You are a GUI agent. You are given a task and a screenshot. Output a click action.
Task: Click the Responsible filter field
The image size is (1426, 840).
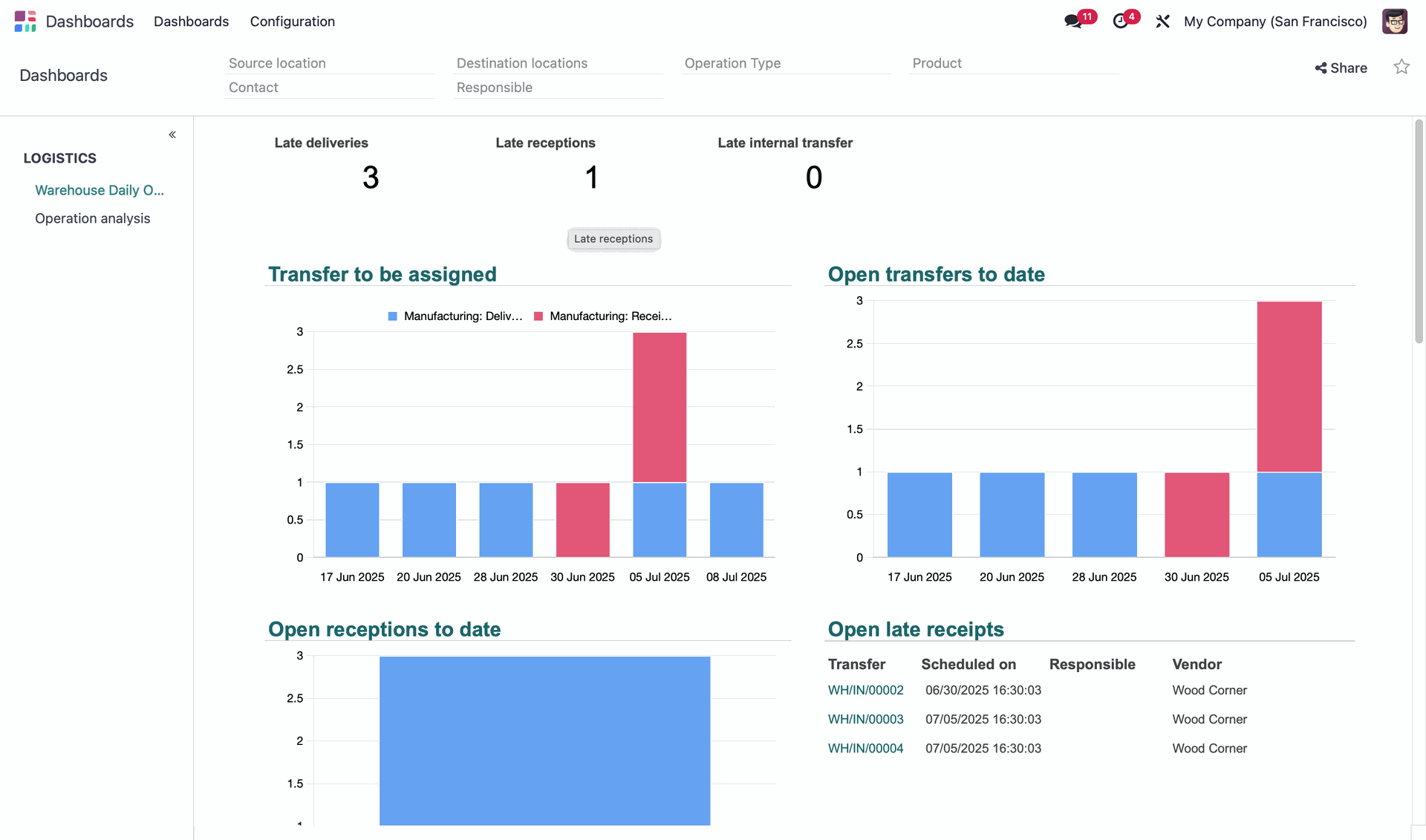click(557, 88)
